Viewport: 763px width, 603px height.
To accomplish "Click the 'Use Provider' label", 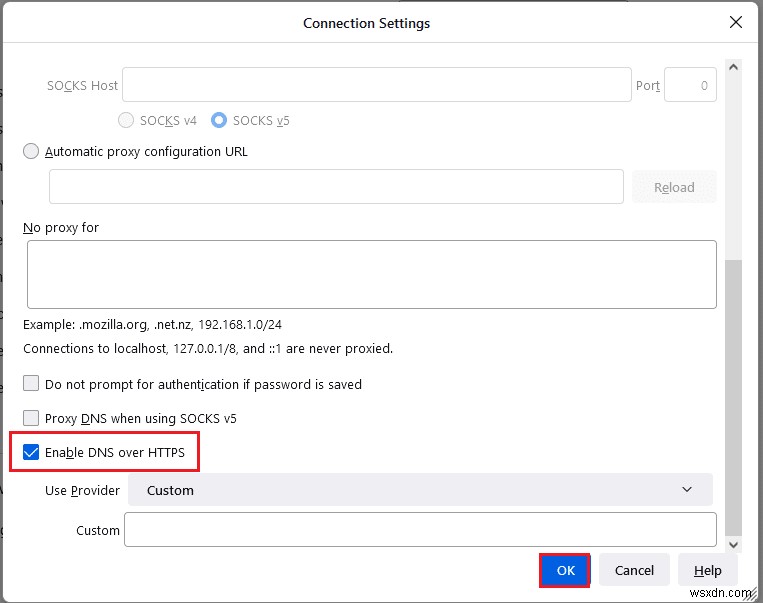I will coord(82,490).
